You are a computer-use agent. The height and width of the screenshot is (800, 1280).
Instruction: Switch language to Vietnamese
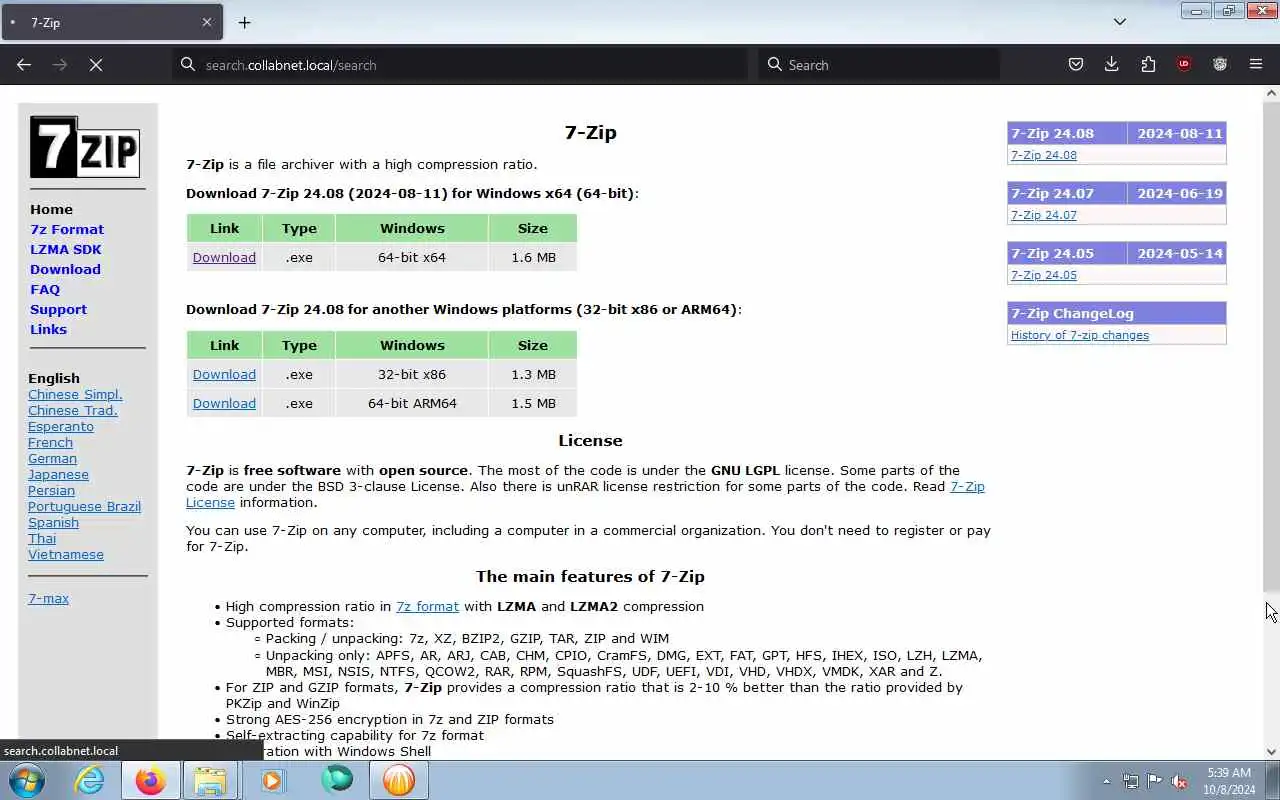tap(66, 554)
